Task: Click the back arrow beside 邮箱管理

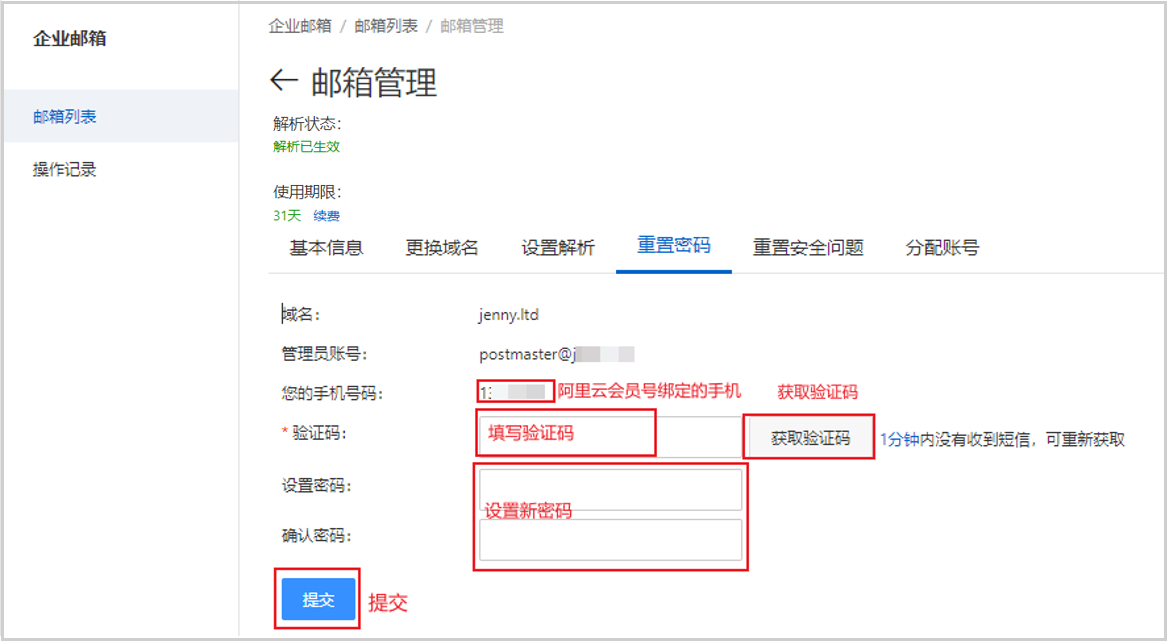Action: (x=285, y=81)
